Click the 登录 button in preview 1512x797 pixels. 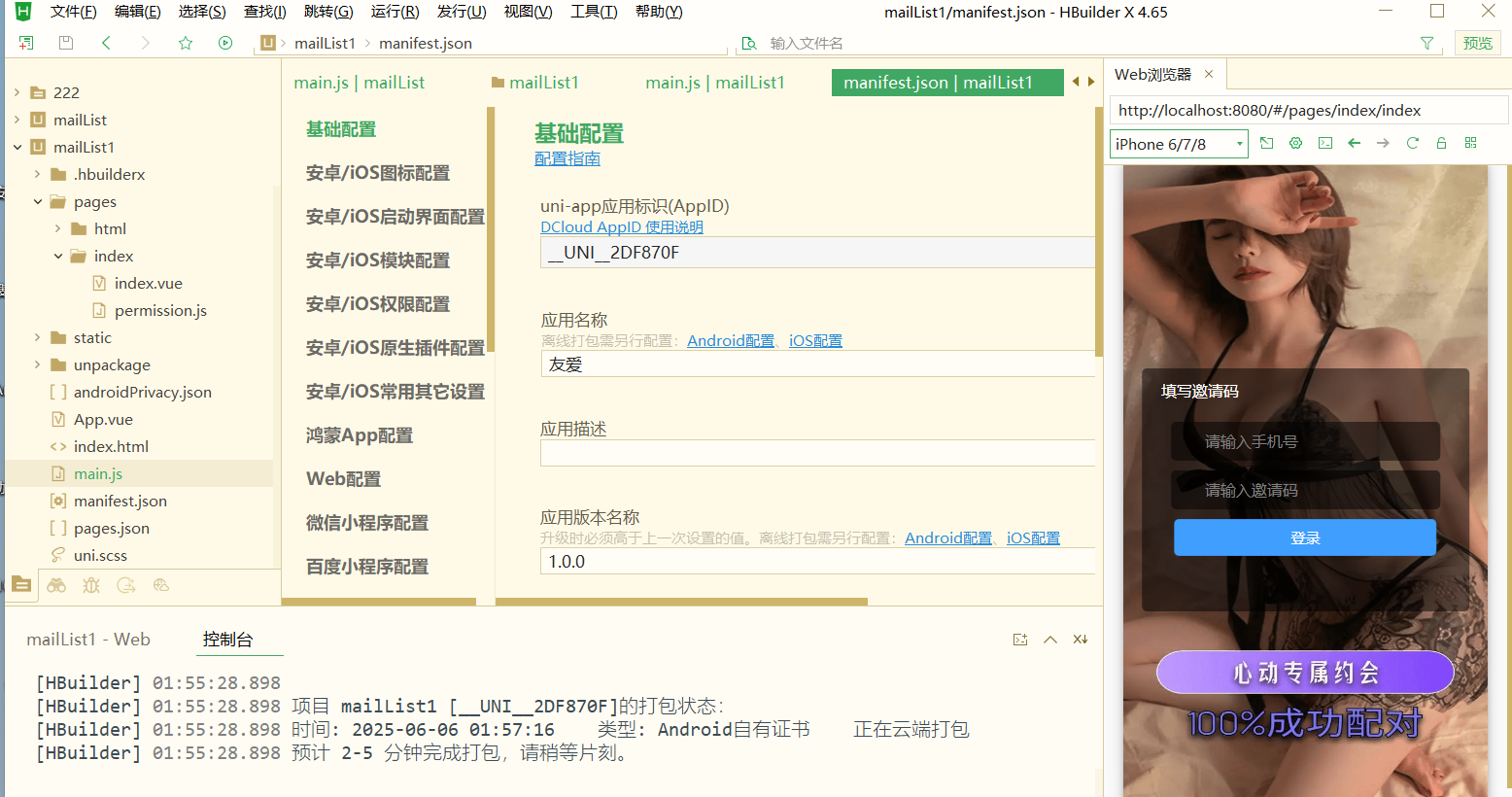(1305, 537)
